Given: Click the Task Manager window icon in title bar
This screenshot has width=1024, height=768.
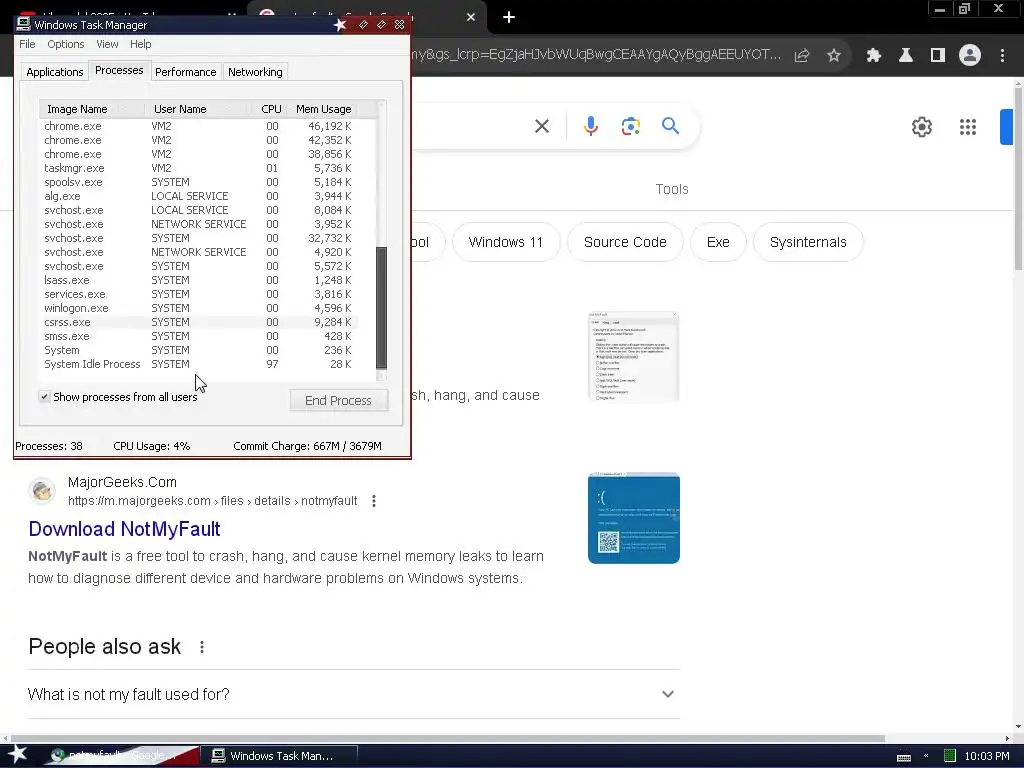Looking at the screenshot, I should pyautogui.click(x=24, y=24).
